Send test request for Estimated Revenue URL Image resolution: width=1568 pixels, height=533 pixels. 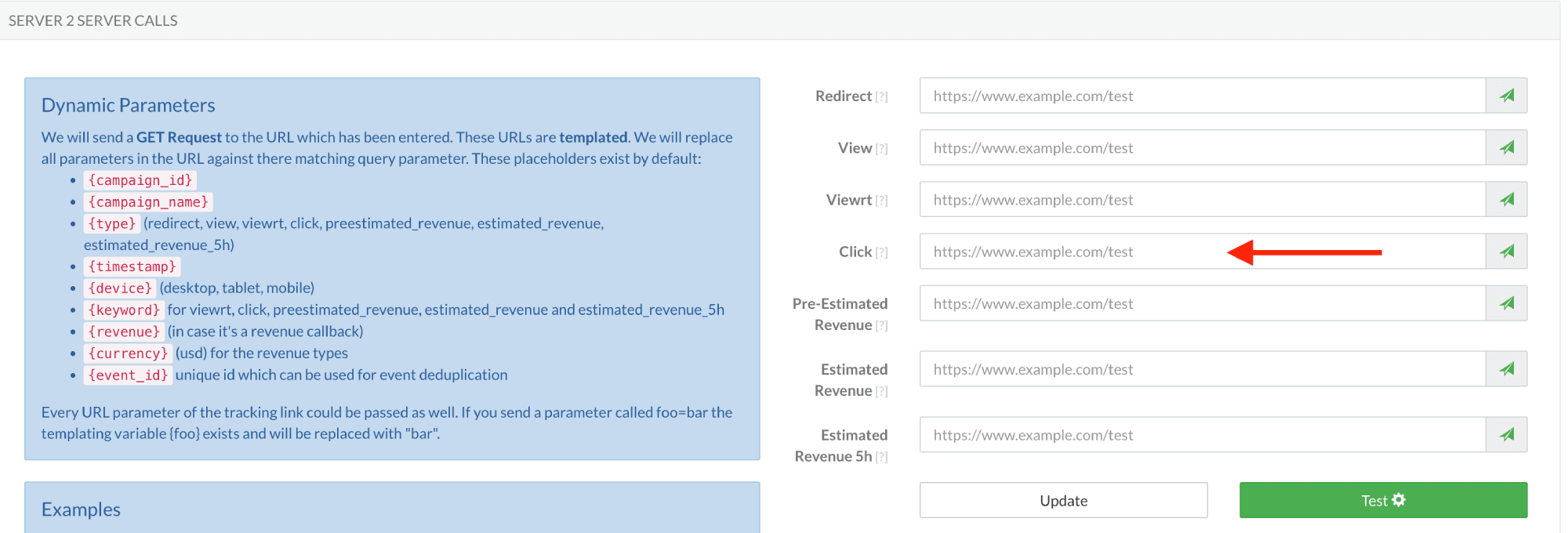1506,368
